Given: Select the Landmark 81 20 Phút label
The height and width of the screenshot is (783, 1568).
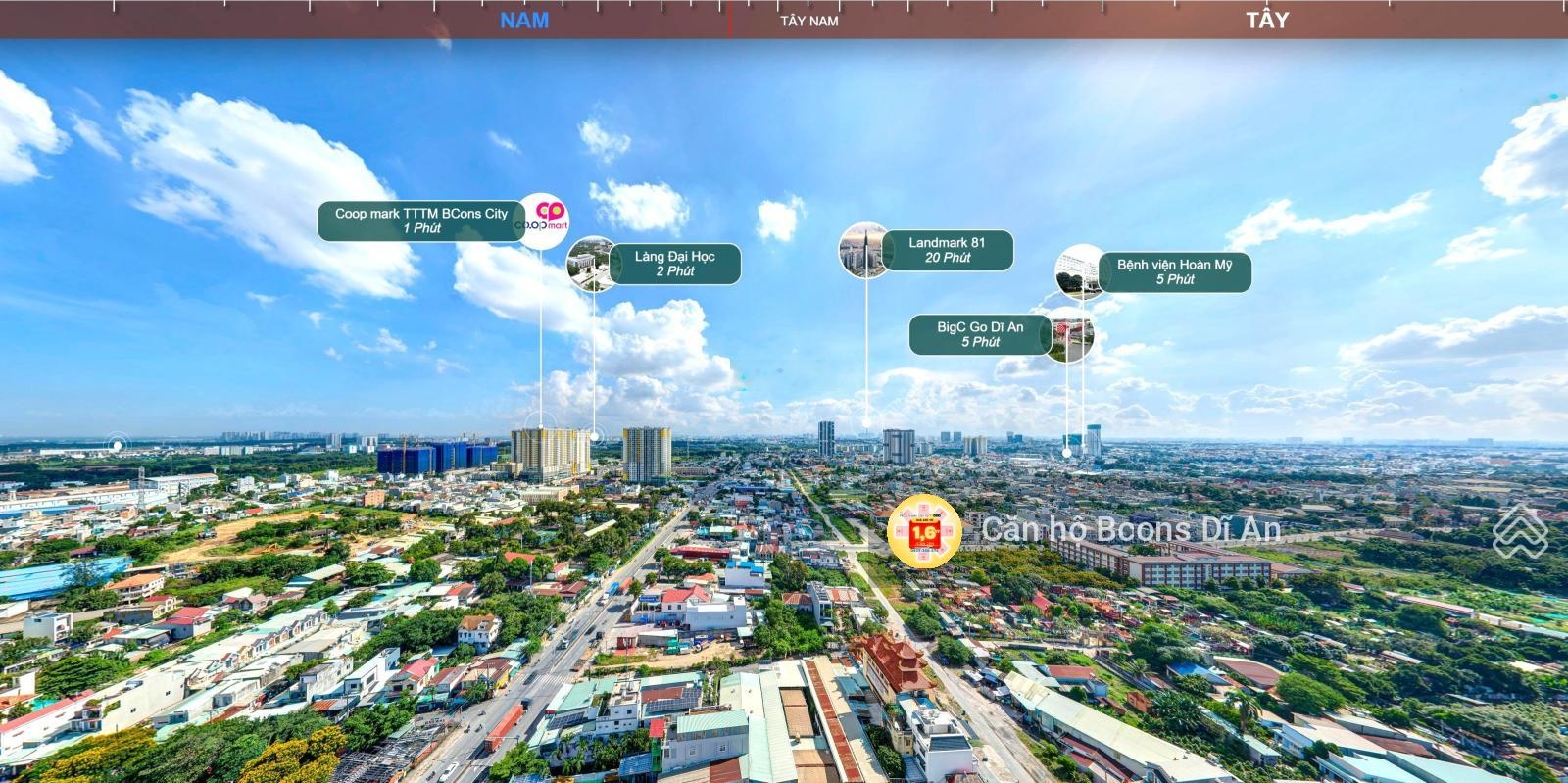Looking at the screenshot, I should click(x=947, y=250).
